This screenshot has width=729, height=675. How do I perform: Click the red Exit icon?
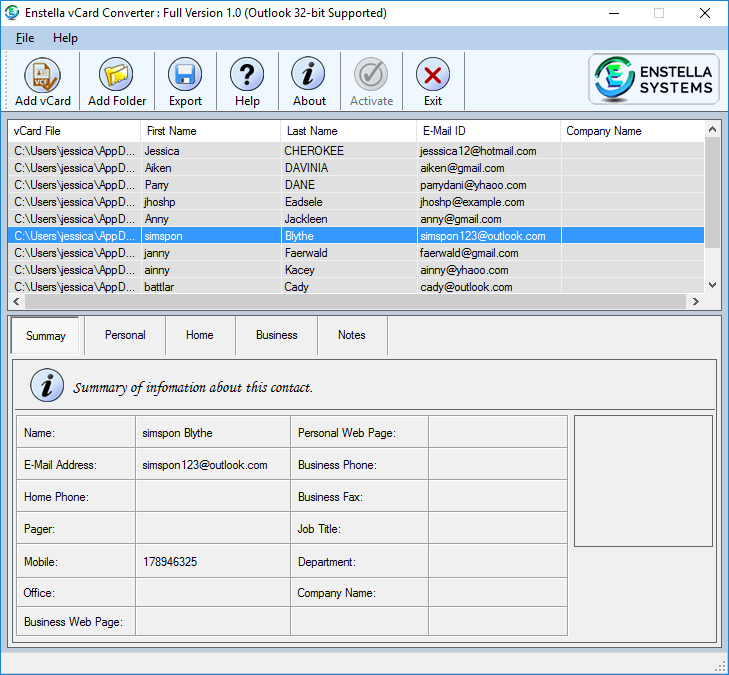pos(433,74)
